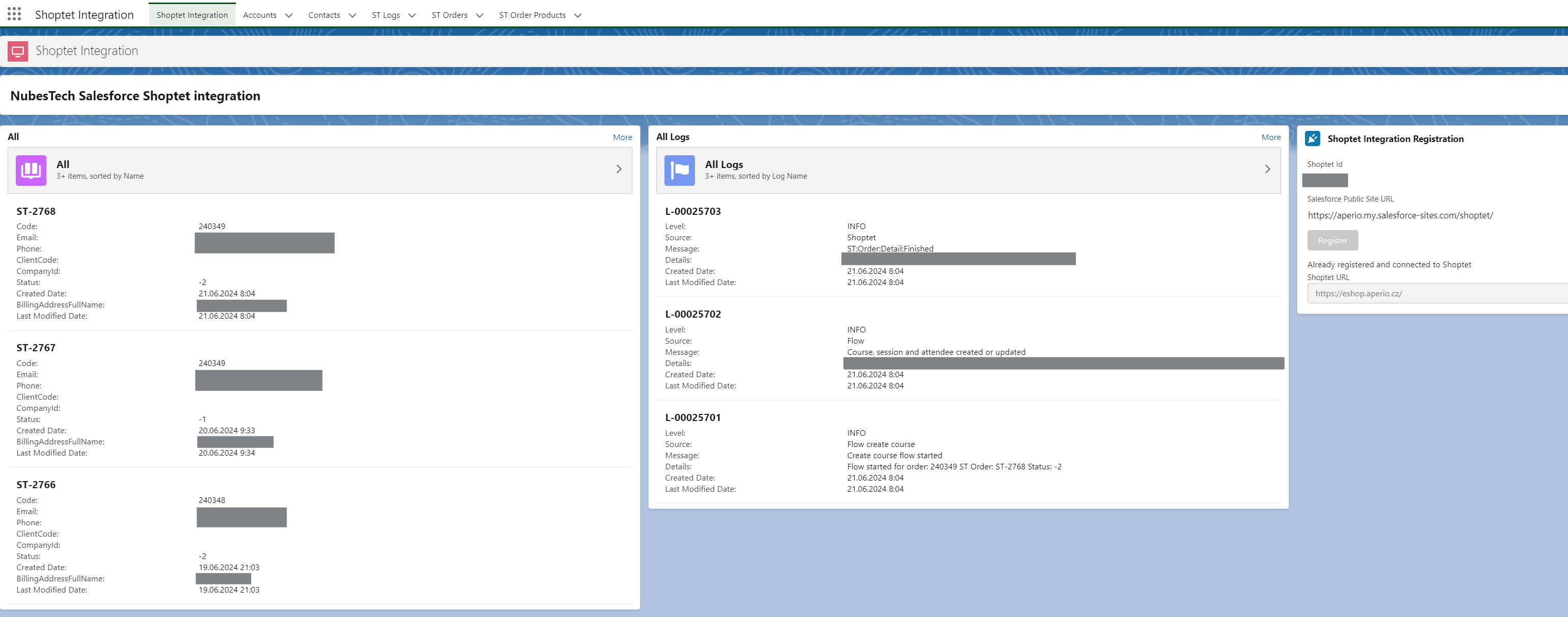Screen dimensions: 1568x617
Task: Click status -1 value in ST-2767
Action: click(x=202, y=419)
